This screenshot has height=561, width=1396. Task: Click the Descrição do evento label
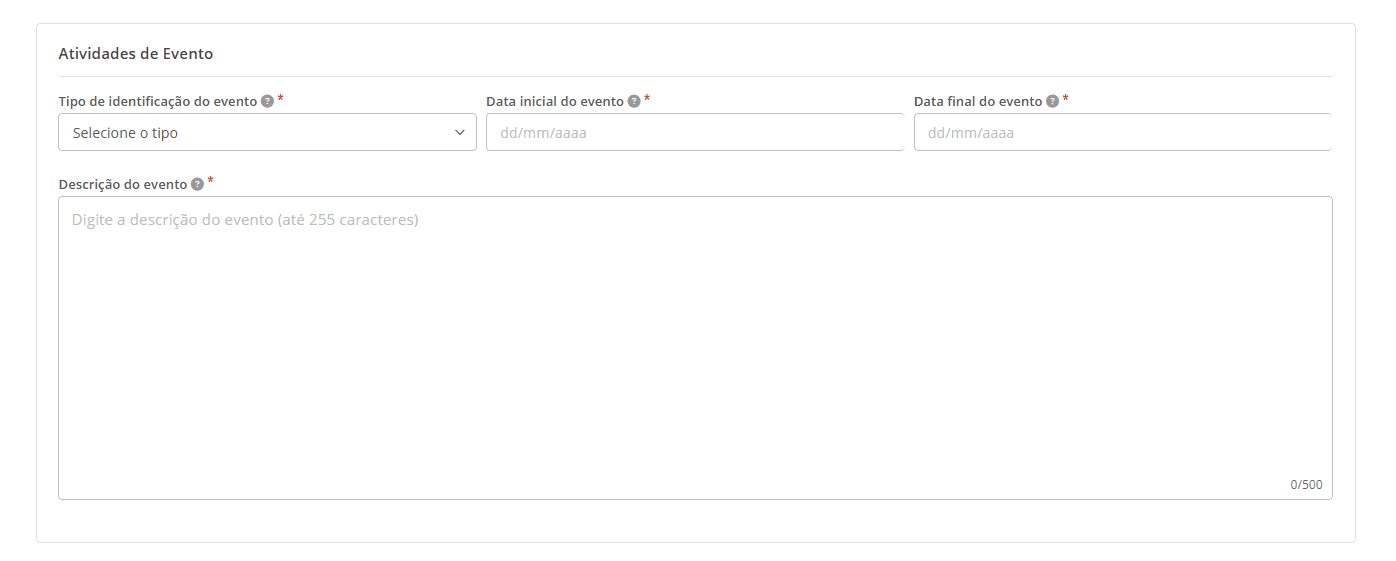tap(123, 185)
